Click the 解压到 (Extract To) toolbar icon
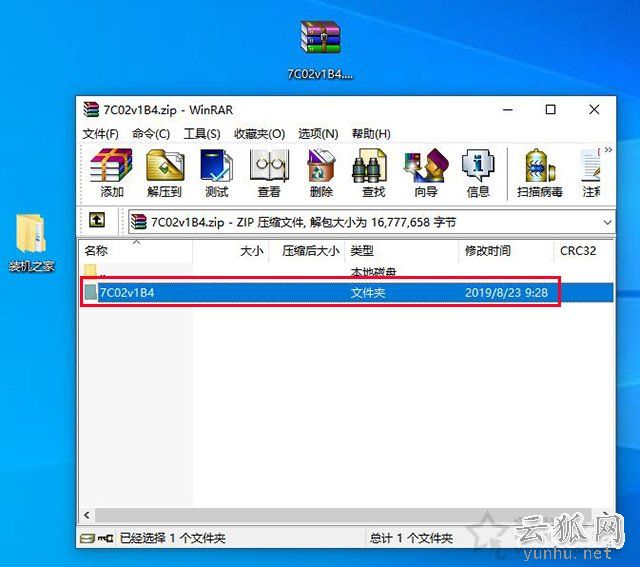This screenshot has width=640, height=567. click(165, 173)
